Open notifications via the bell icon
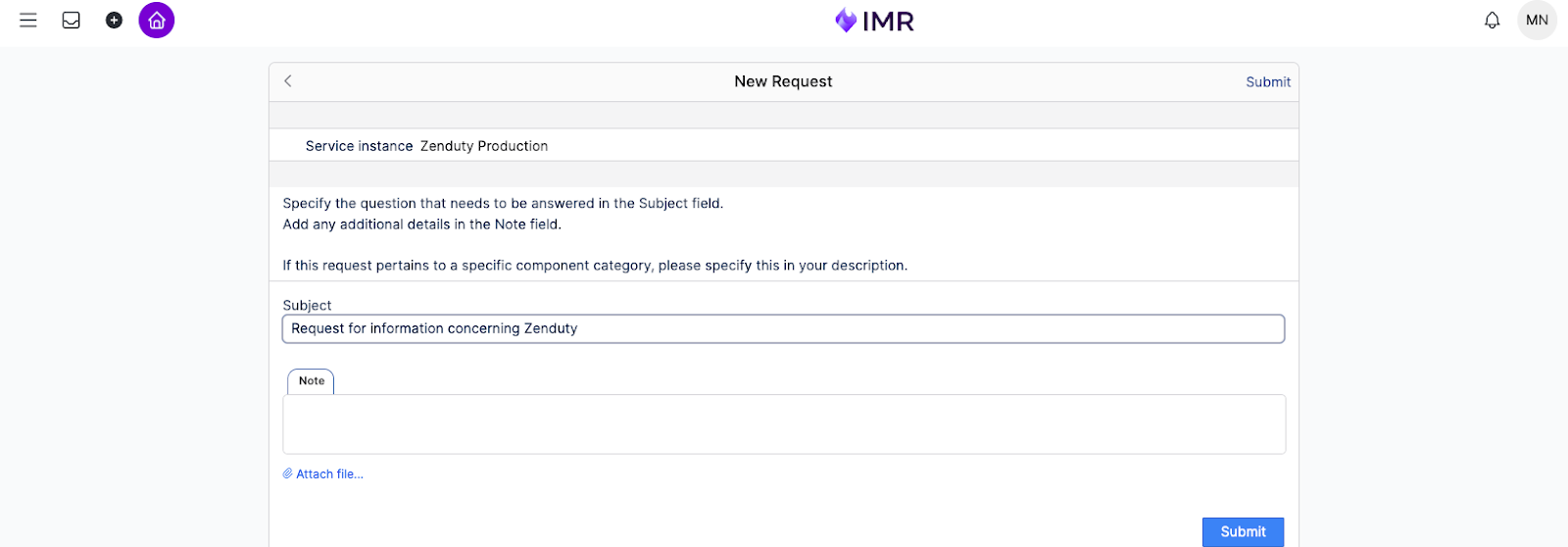The width and height of the screenshot is (1568, 547). click(x=1492, y=21)
